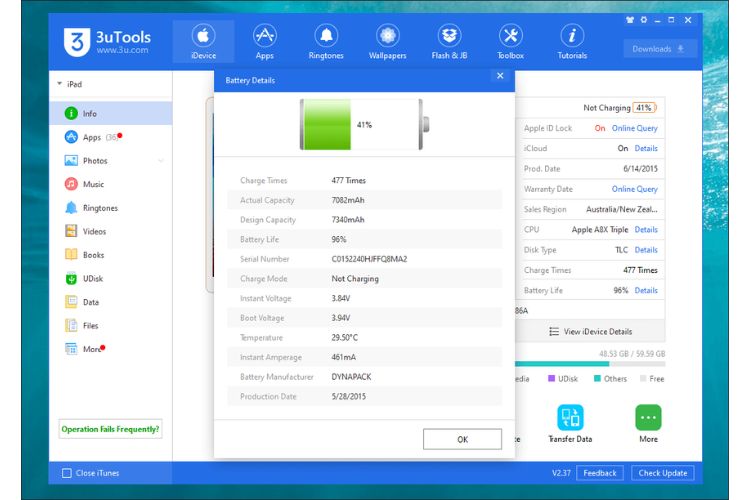Select Books in the sidebar

pos(111,255)
